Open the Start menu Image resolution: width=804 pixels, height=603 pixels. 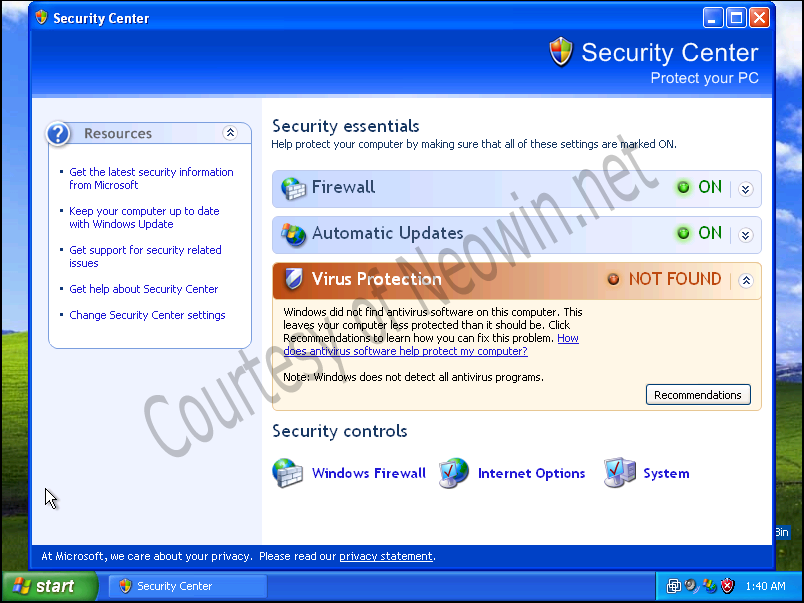click(50, 586)
